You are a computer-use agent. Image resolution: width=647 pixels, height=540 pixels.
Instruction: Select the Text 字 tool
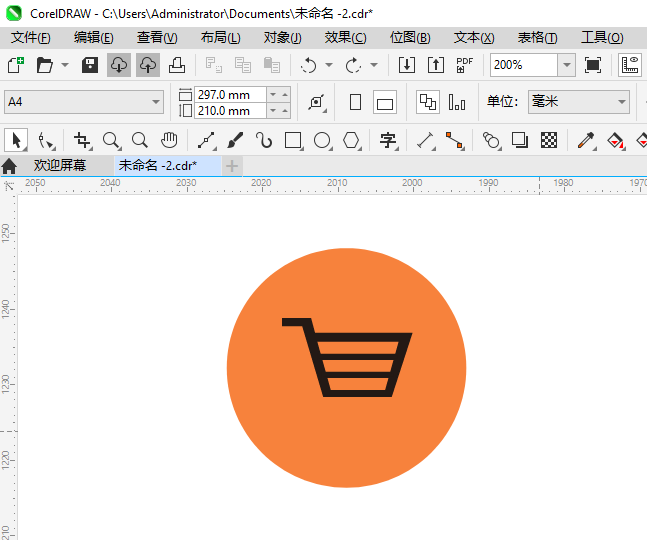(388, 140)
